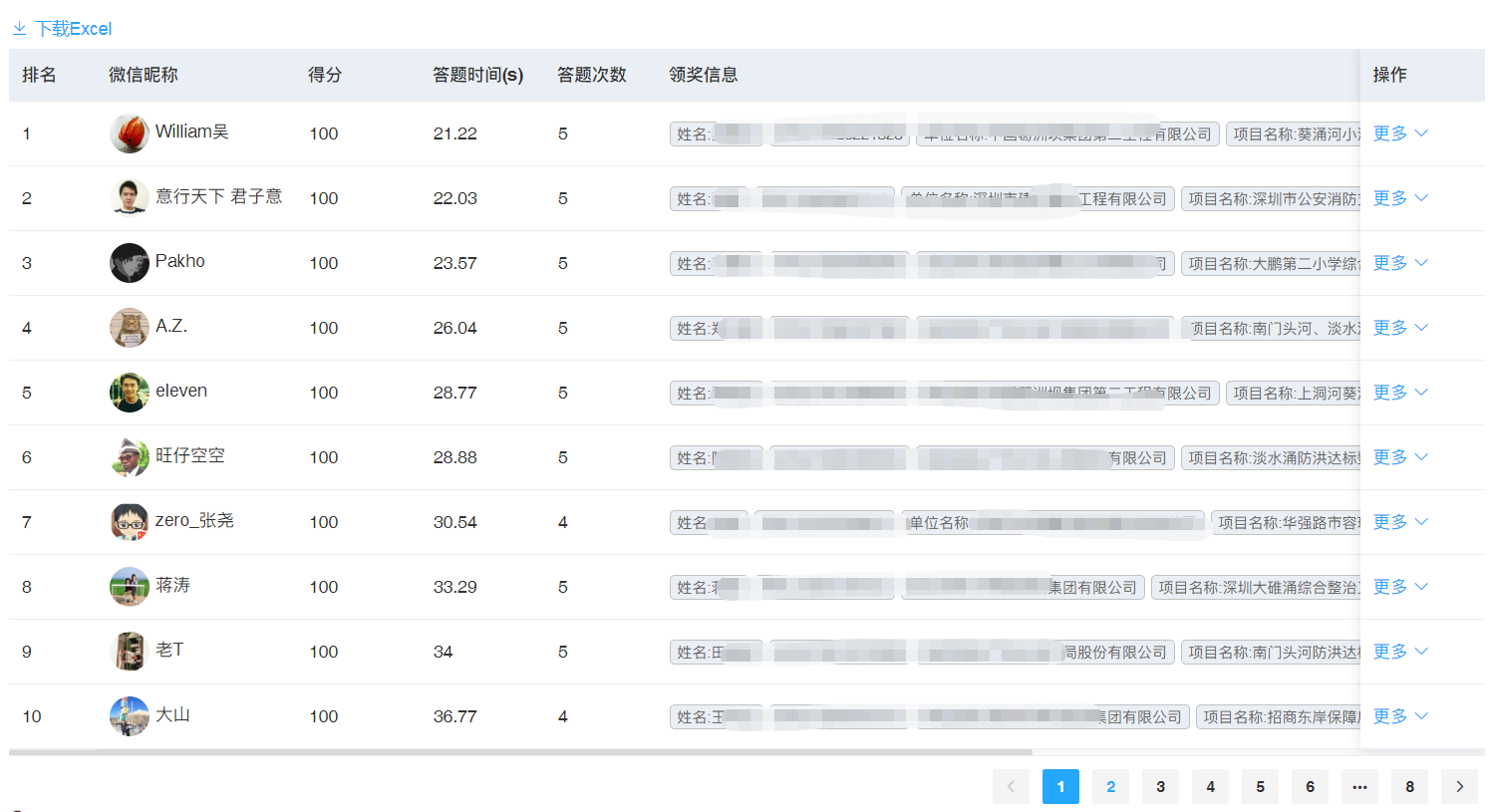Expand 更多 options for 大山 row
Screen dimensions: 1489x812
pyautogui.click(x=1400, y=716)
